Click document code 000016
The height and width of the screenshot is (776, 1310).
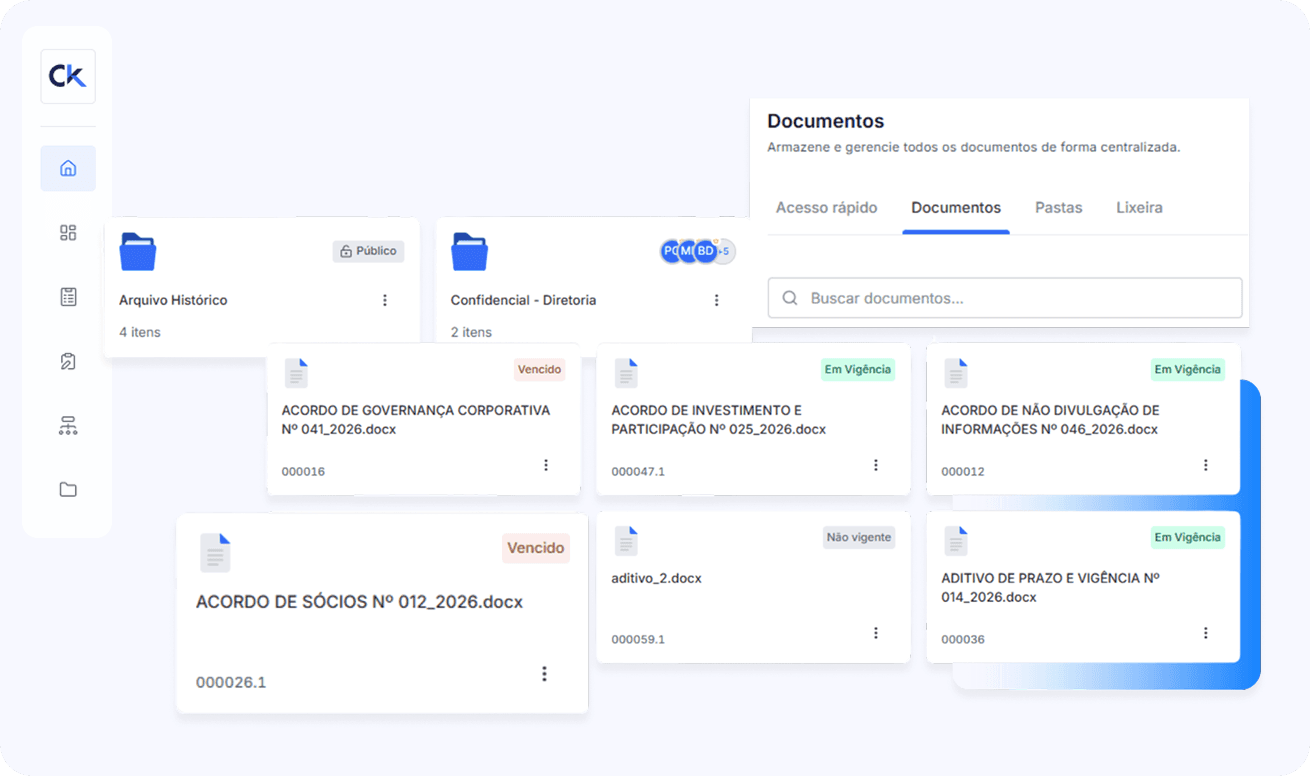pyautogui.click(x=303, y=472)
